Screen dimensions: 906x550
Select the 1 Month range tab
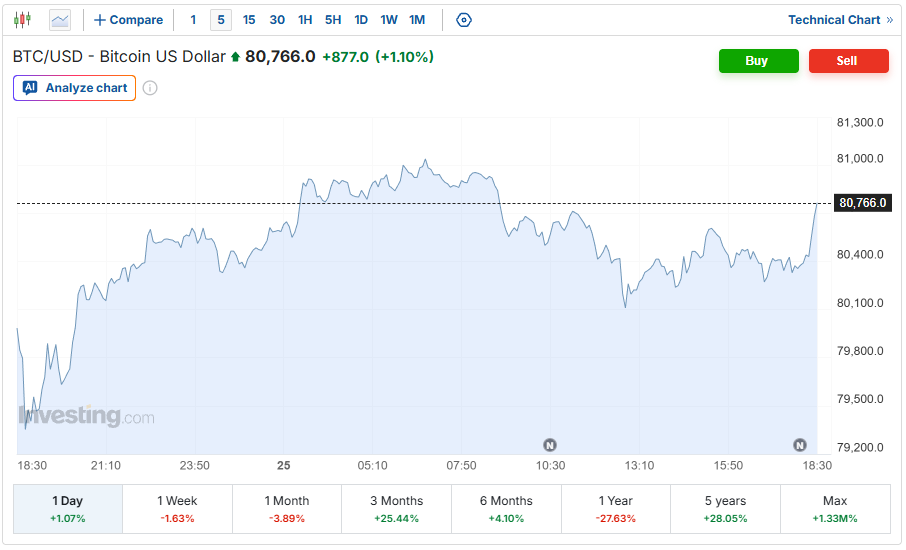[x=287, y=509]
